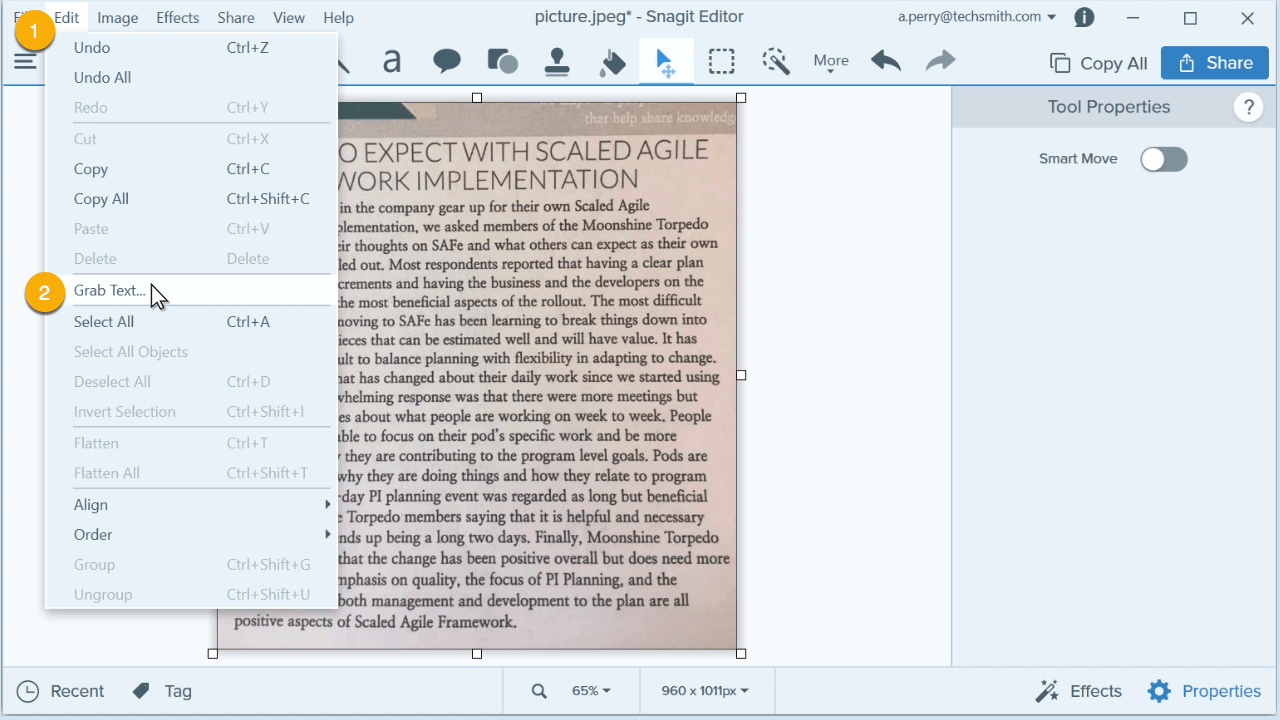
Task: Open the Effects panel
Action: 1078,690
